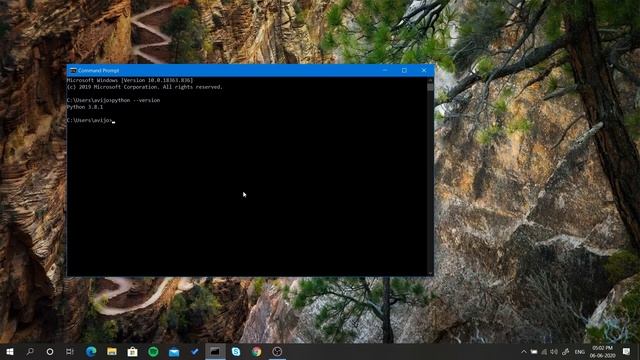Open Microsoft Store from the taskbar

point(132,351)
